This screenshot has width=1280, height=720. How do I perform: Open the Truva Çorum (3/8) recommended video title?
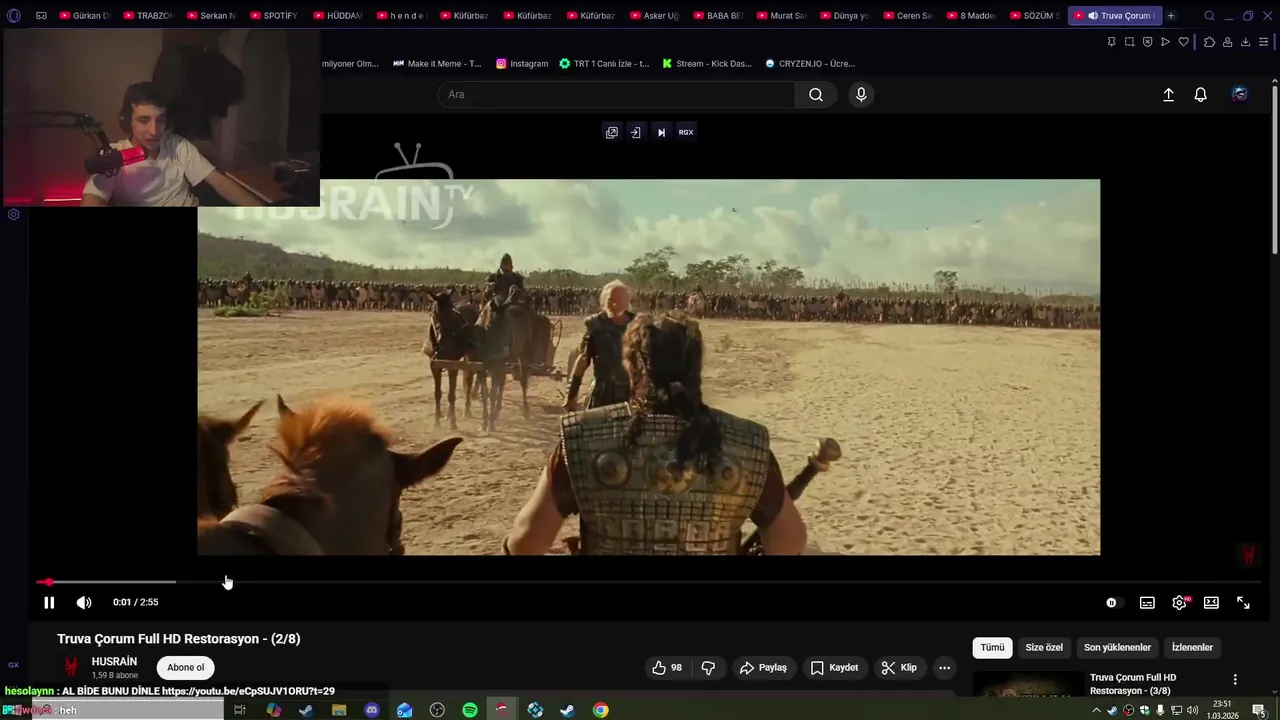click(1133, 684)
